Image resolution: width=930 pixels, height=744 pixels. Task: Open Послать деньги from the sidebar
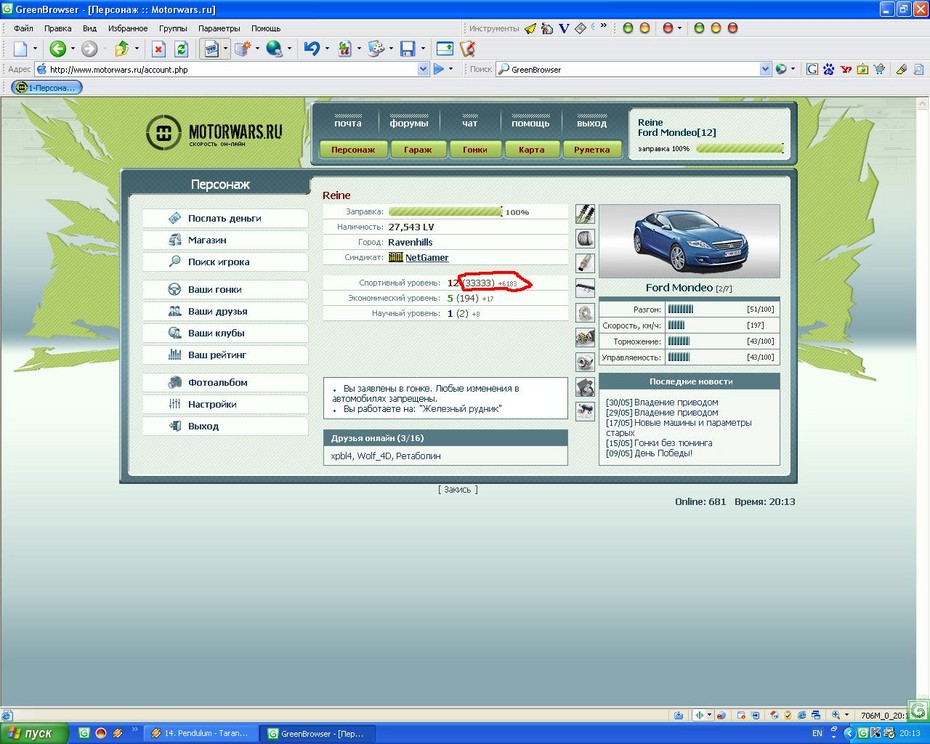click(225, 218)
